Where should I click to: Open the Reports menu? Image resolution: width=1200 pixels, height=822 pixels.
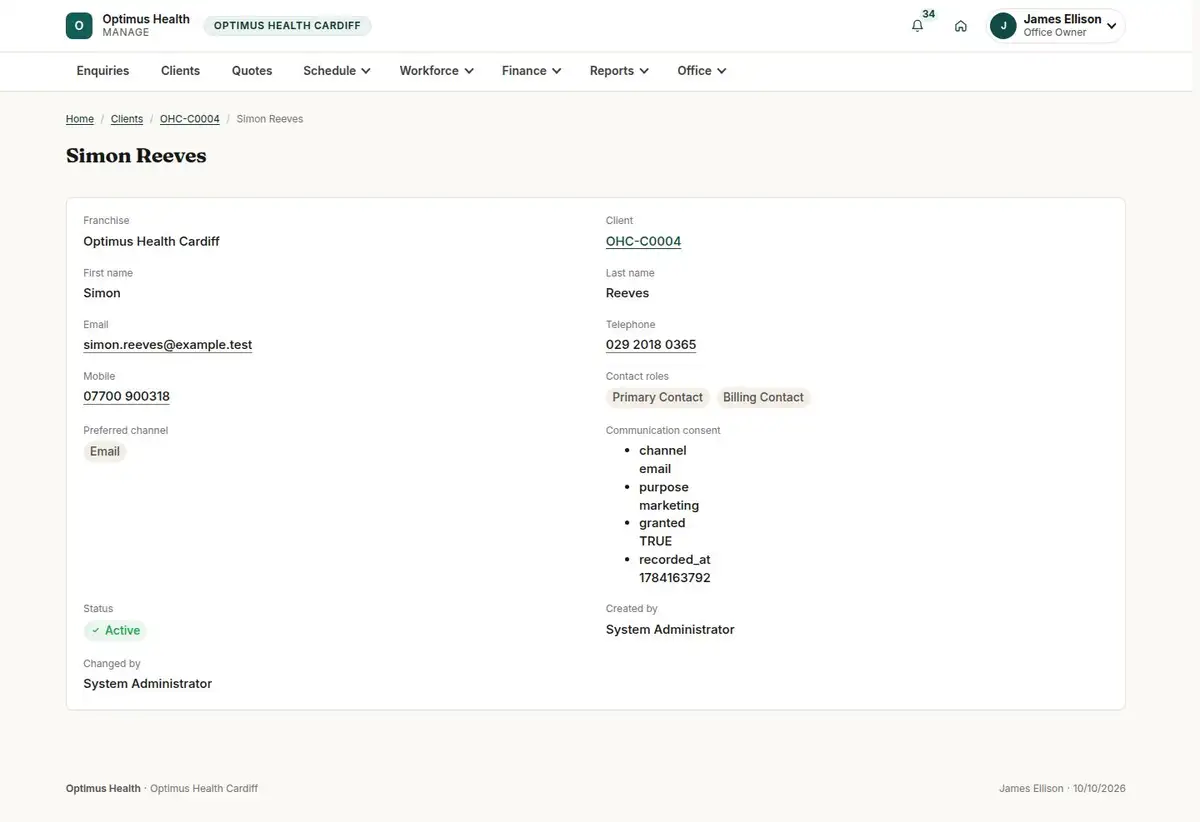pyautogui.click(x=619, y=71)
